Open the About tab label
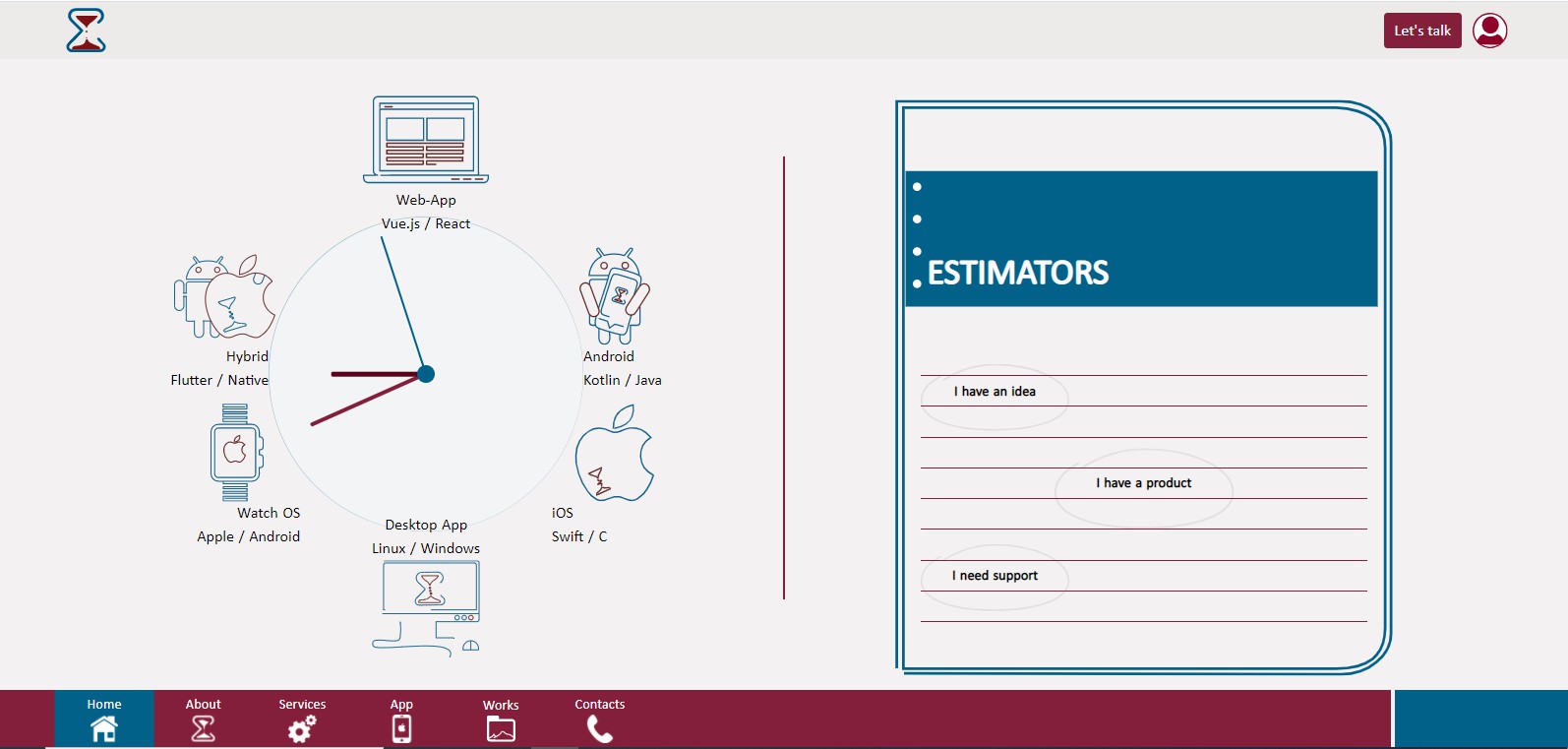This screenshot has height=749, width=1568. (204, 704)
